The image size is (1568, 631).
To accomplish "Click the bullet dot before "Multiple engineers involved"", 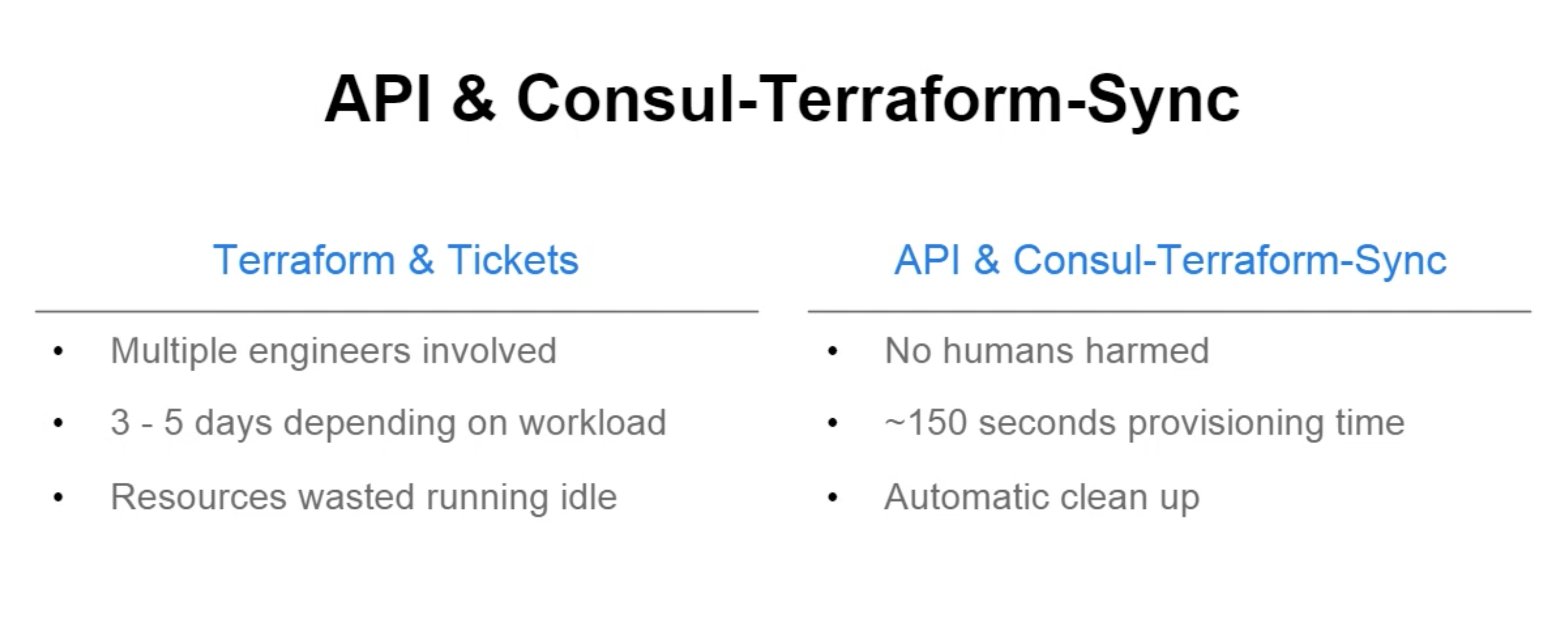I will tap(59, 351).
